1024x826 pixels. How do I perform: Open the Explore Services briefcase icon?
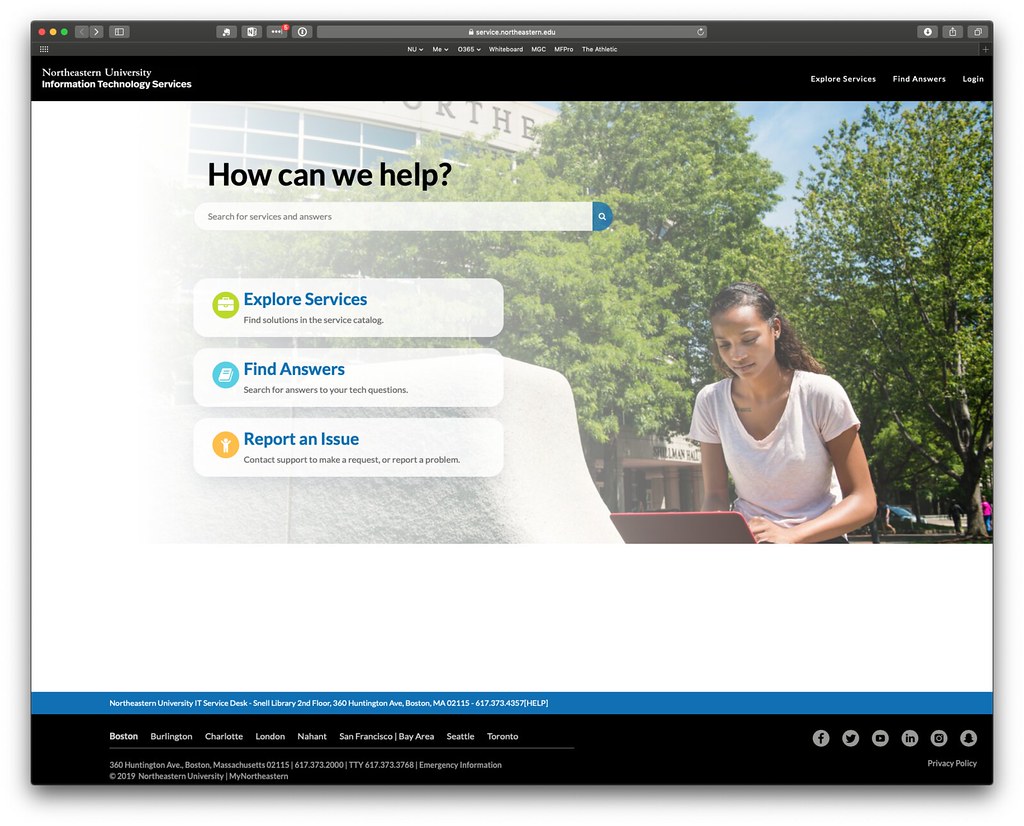pyautogui.click(x=224, y=305)
